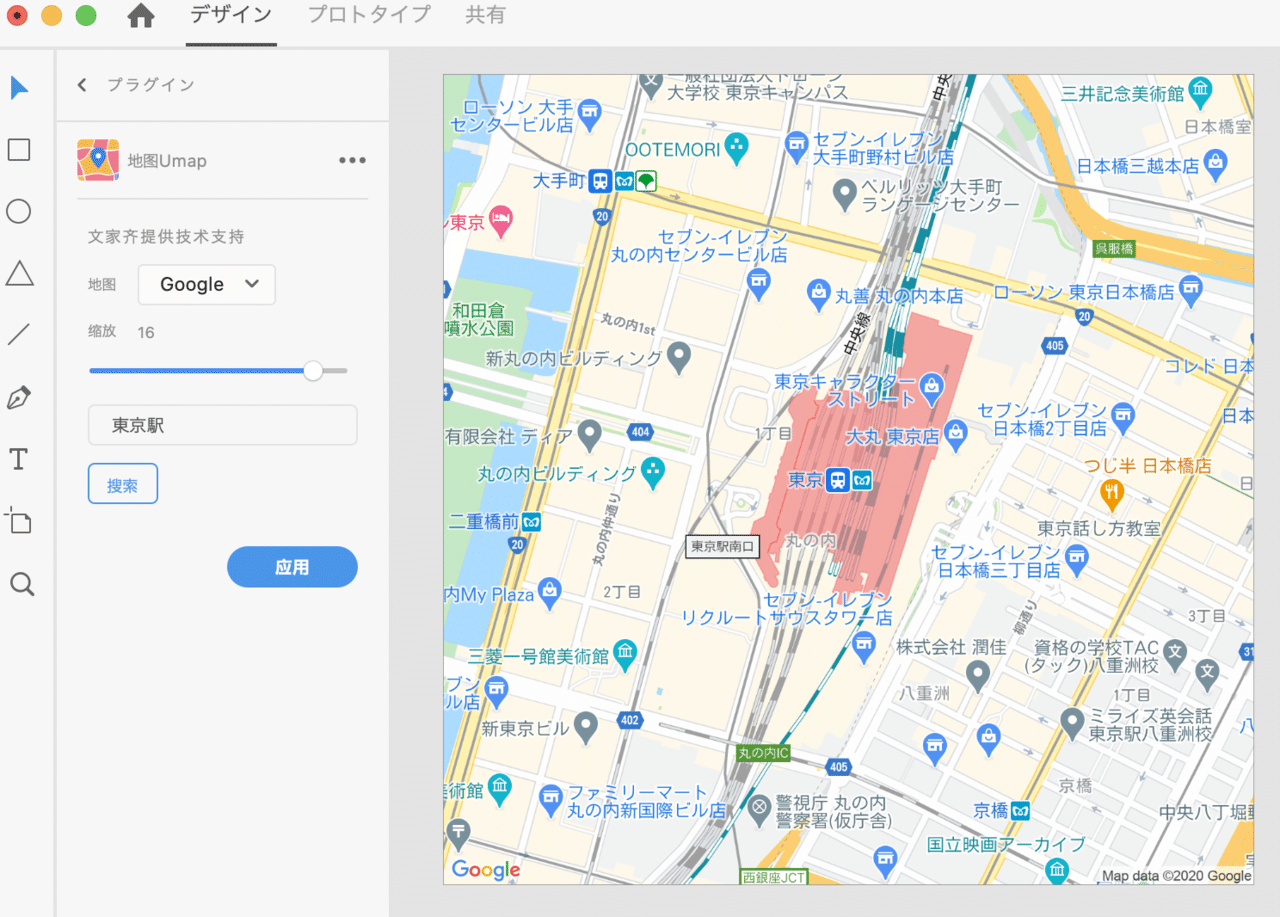Select the Text tool
This screenshot has height=917, width=1280.
pos(18,459)
